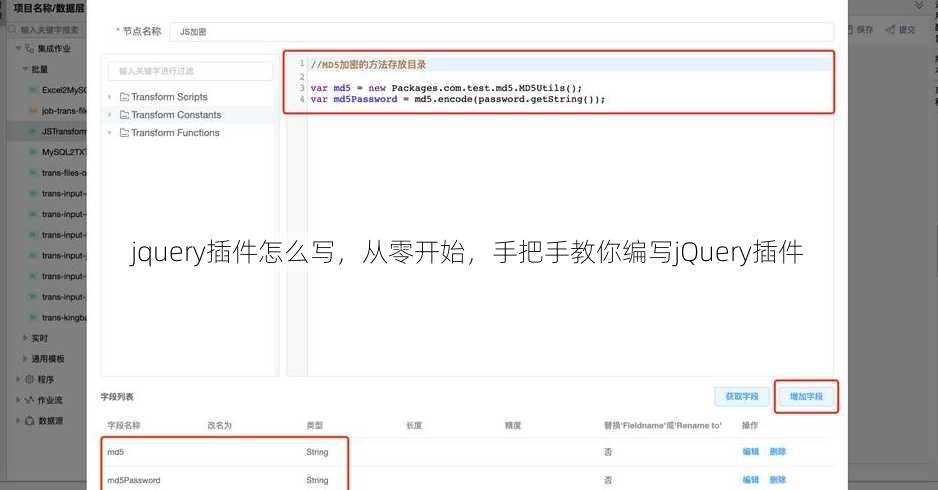Click the collapse chevron at top right
938x490 pixels.
click(919, 5)
